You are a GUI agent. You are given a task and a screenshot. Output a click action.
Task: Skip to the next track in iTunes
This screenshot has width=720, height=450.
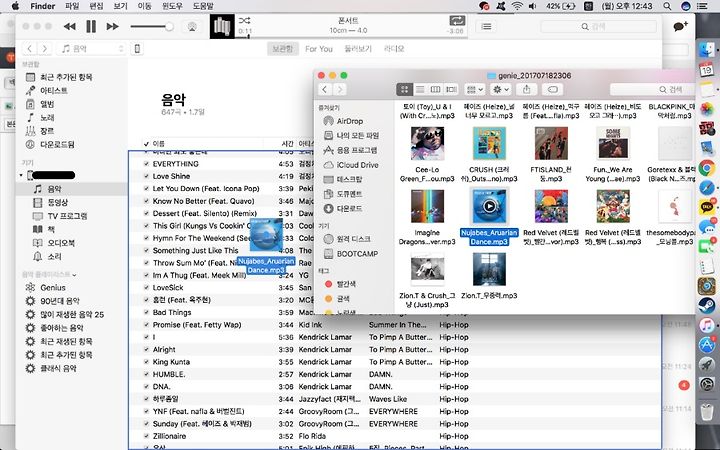pyautogui.click(x=112, y=27)
